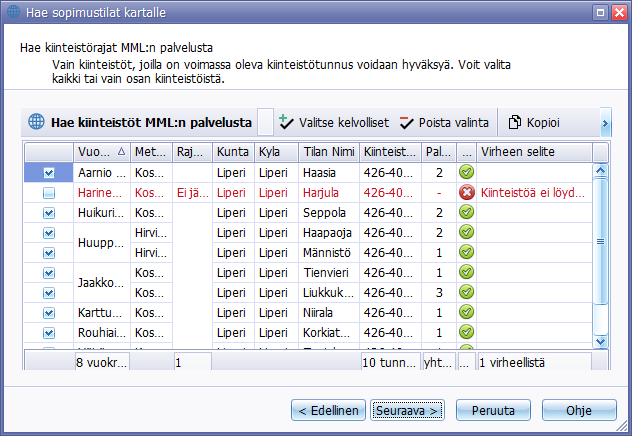Click the Peruuta button

(493, 410)
